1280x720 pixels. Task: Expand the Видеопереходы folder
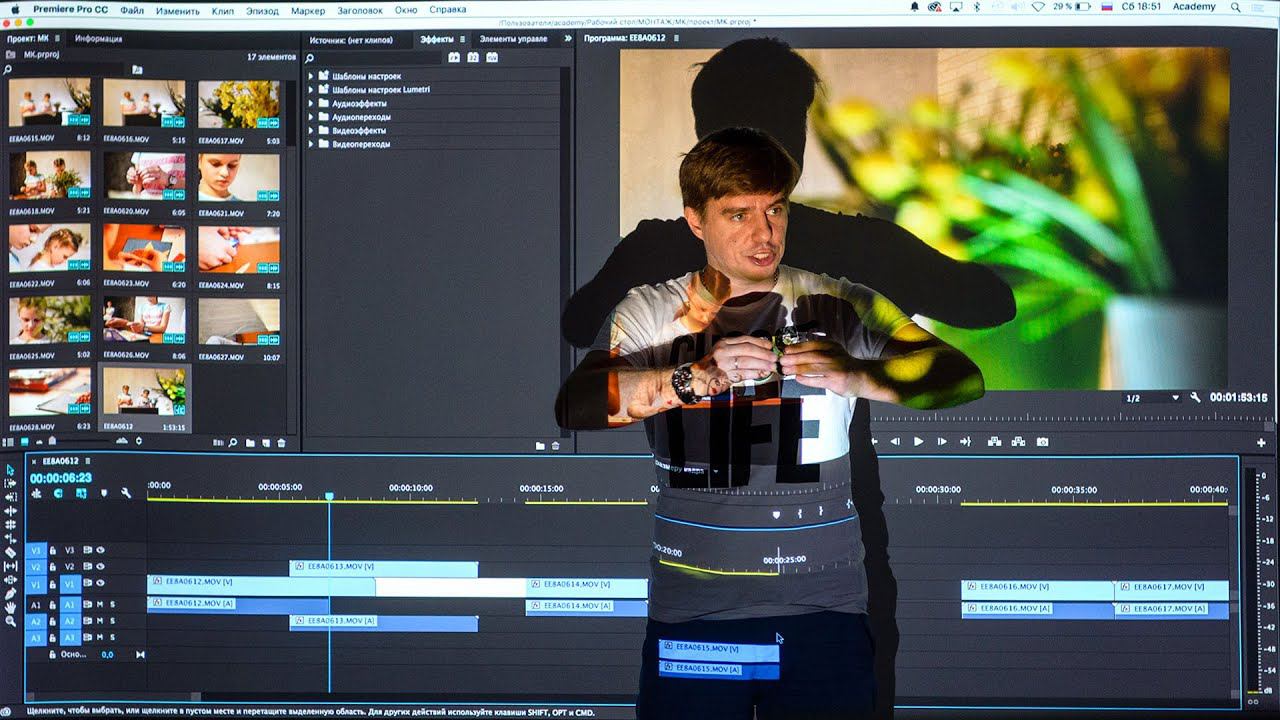tap(311, 144)
